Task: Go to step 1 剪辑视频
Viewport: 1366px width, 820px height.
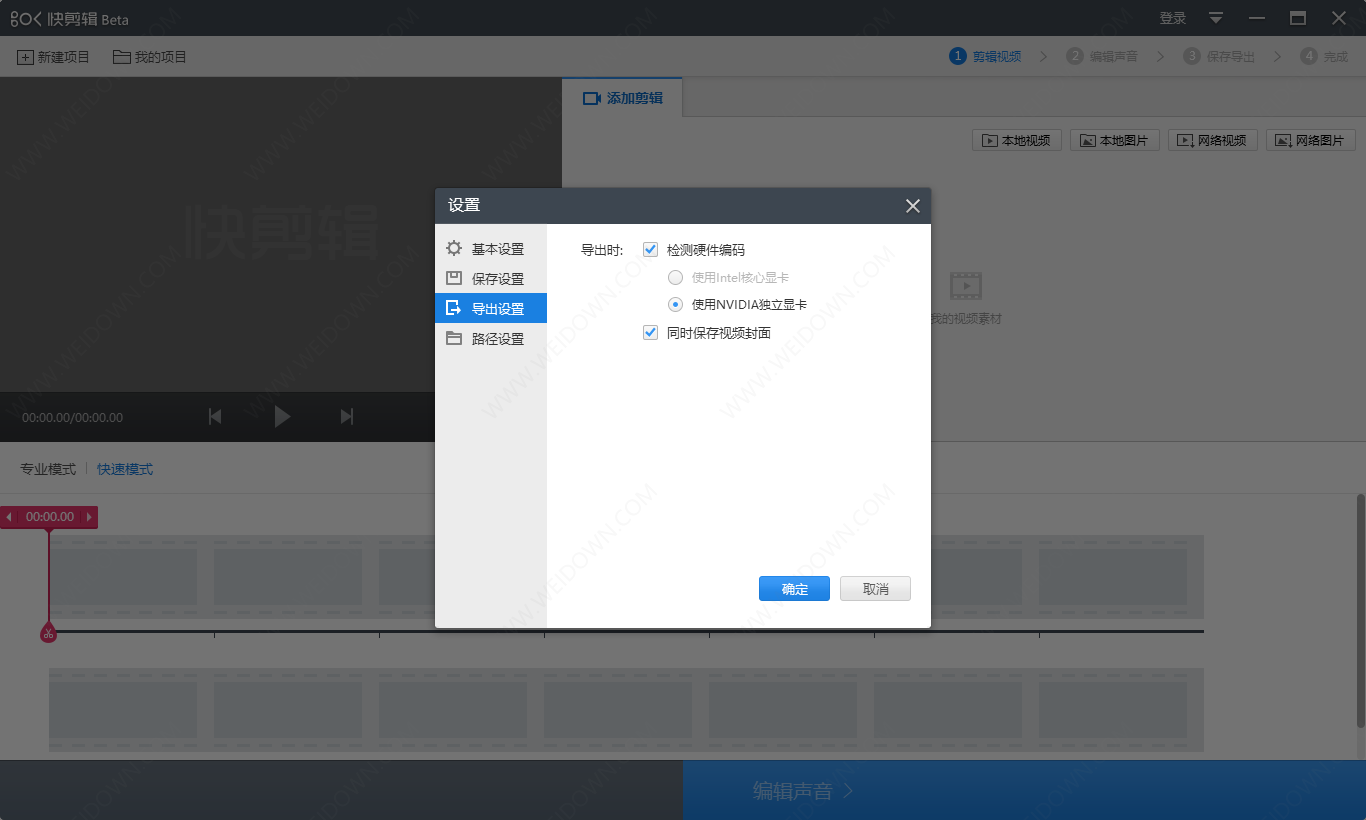Action: [x=985, y=57]
